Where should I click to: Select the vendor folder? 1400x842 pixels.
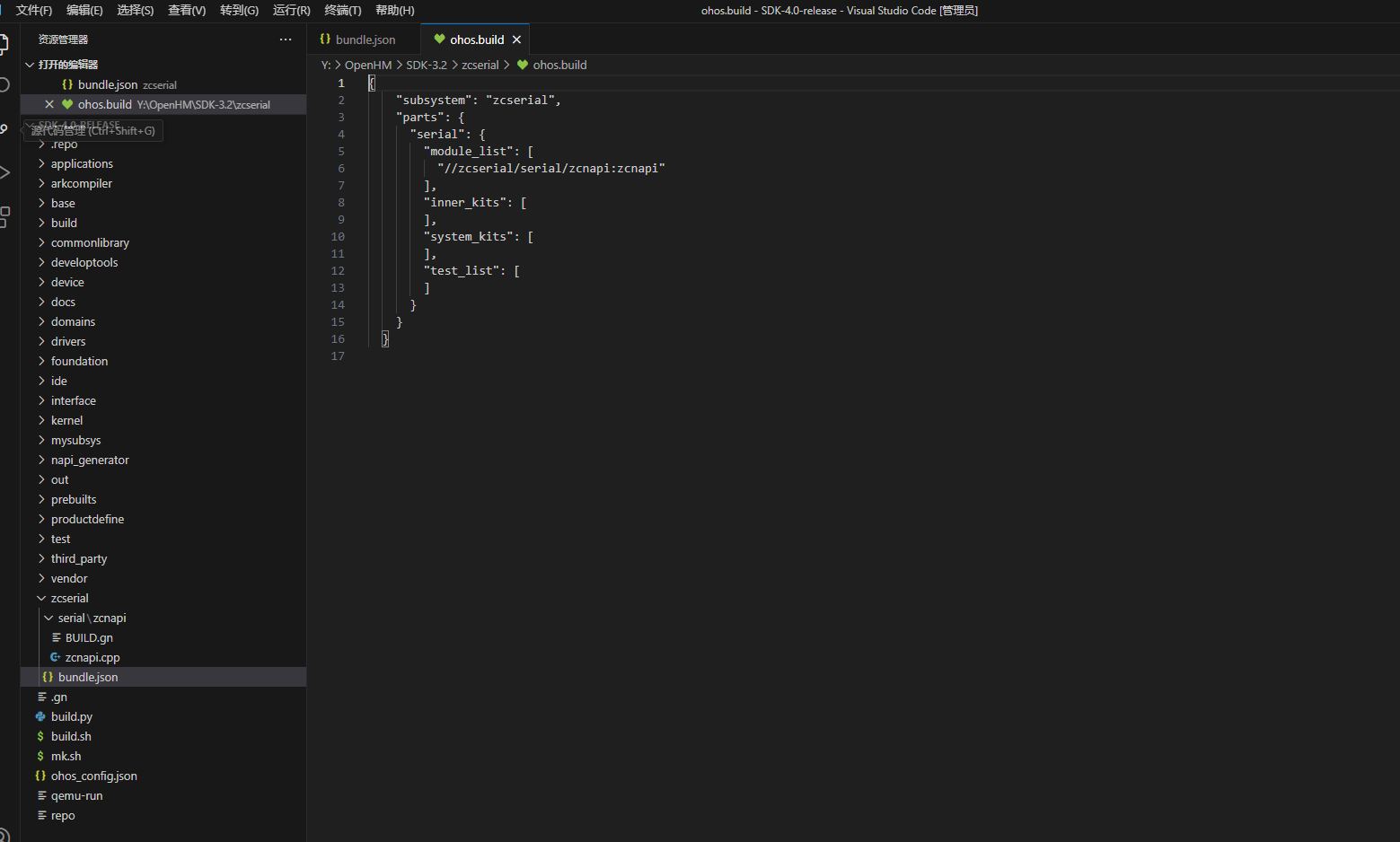click(x=69, y=578)
